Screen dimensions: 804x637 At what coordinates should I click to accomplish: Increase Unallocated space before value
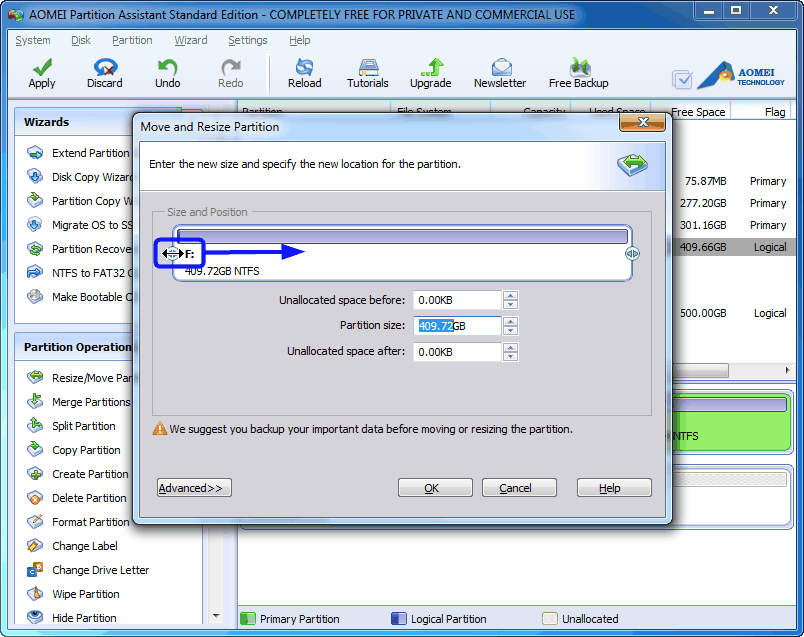tap(510, 295)
